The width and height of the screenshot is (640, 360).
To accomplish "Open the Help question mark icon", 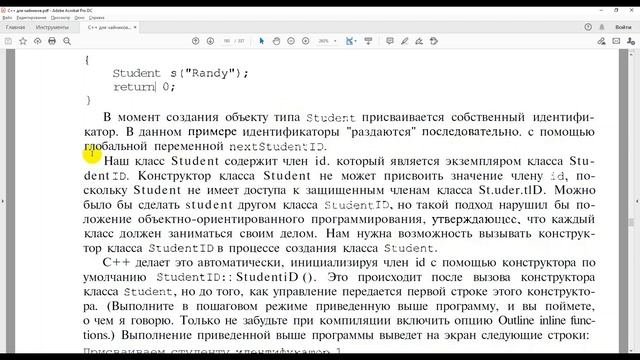I will (x=588, y=27).
